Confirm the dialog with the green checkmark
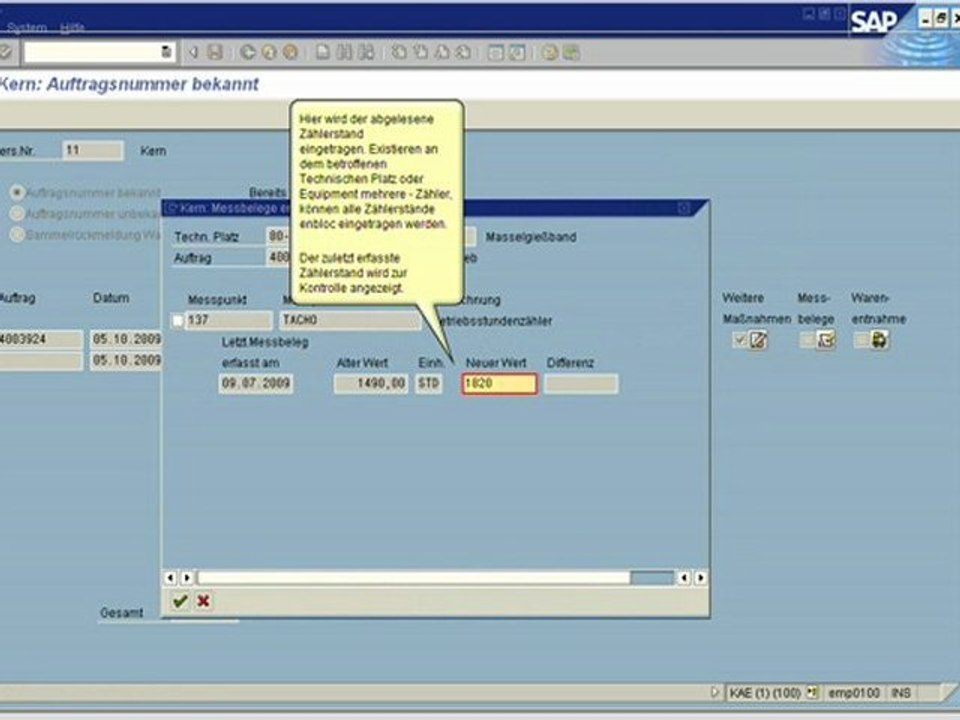 pyautogui.click(x=180, y=601)
